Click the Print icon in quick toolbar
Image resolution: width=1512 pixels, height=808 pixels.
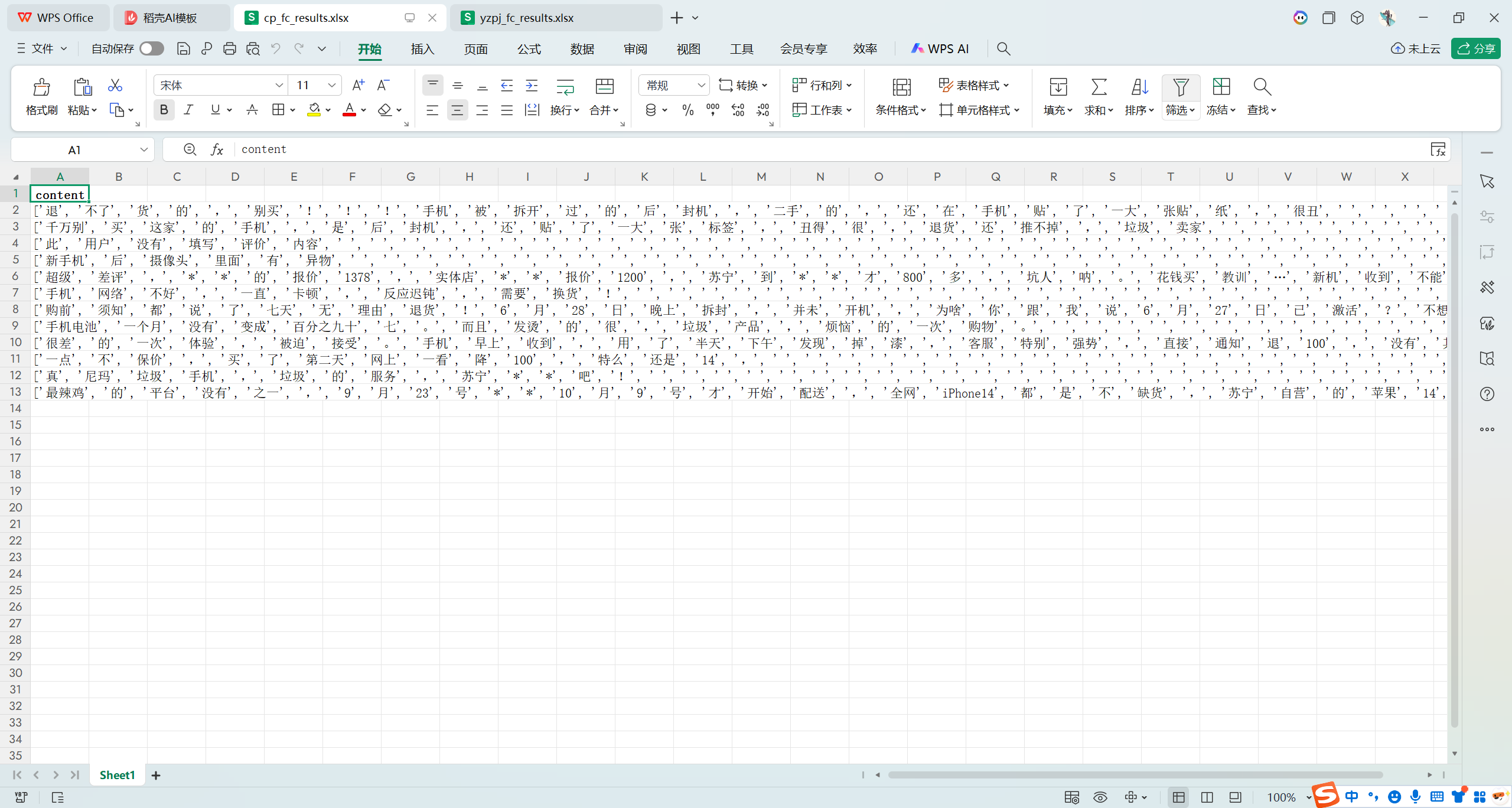point(230,49)
